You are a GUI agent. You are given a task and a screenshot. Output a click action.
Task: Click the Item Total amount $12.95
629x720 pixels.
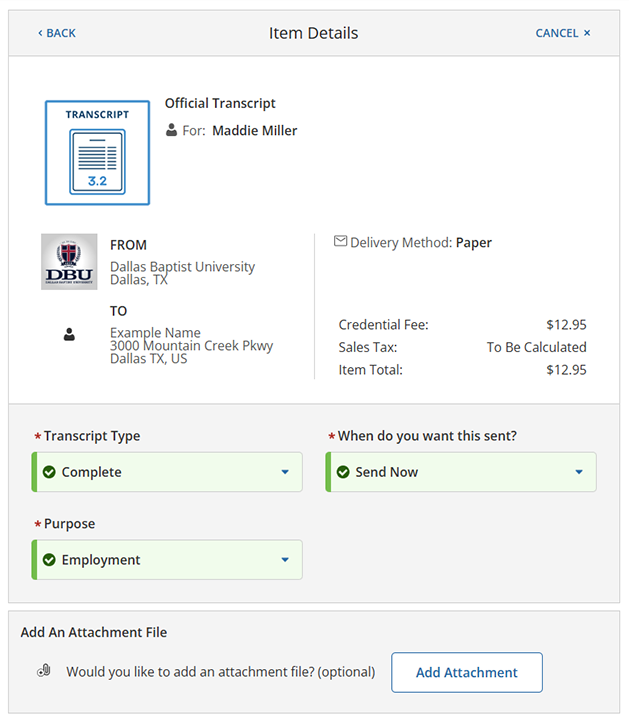[566, 370]
